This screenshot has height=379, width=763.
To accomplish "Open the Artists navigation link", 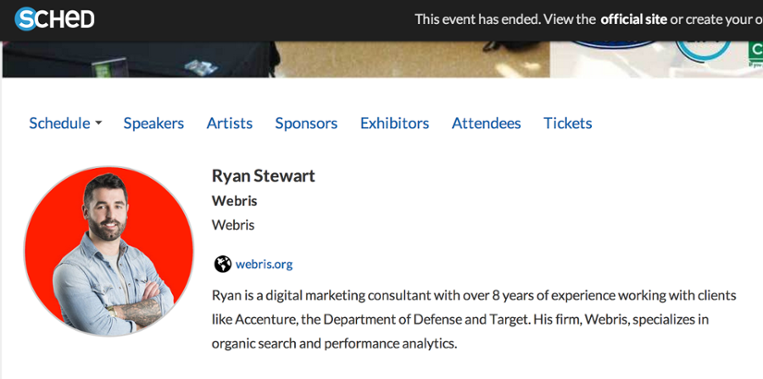I will pos(230,123).
